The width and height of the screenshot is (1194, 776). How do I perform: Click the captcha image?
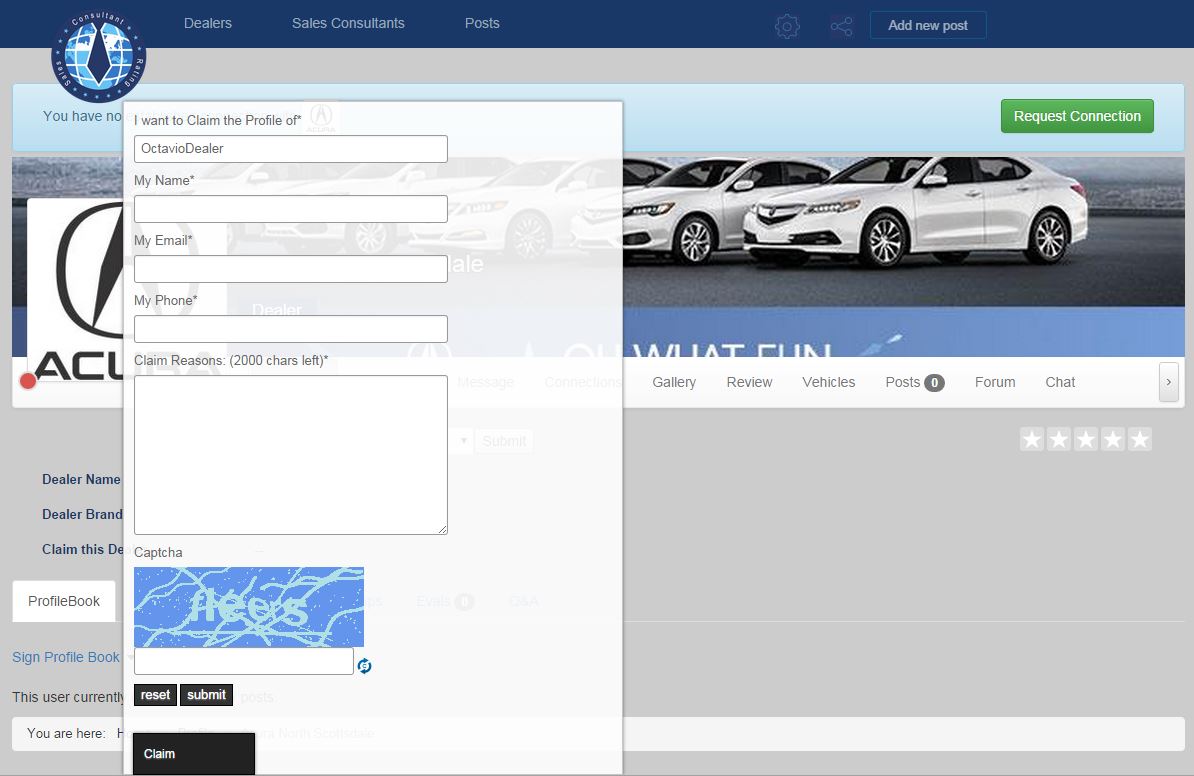tap(249, 607)
